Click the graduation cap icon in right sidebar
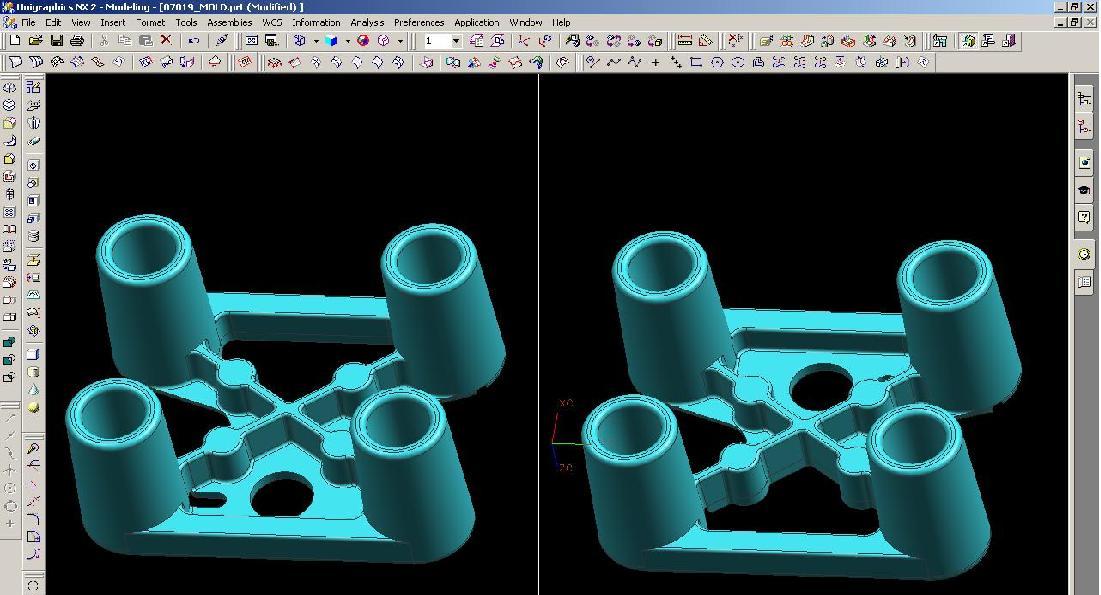The width and height of the screenshot is (1101, 595). point(1085,190)
